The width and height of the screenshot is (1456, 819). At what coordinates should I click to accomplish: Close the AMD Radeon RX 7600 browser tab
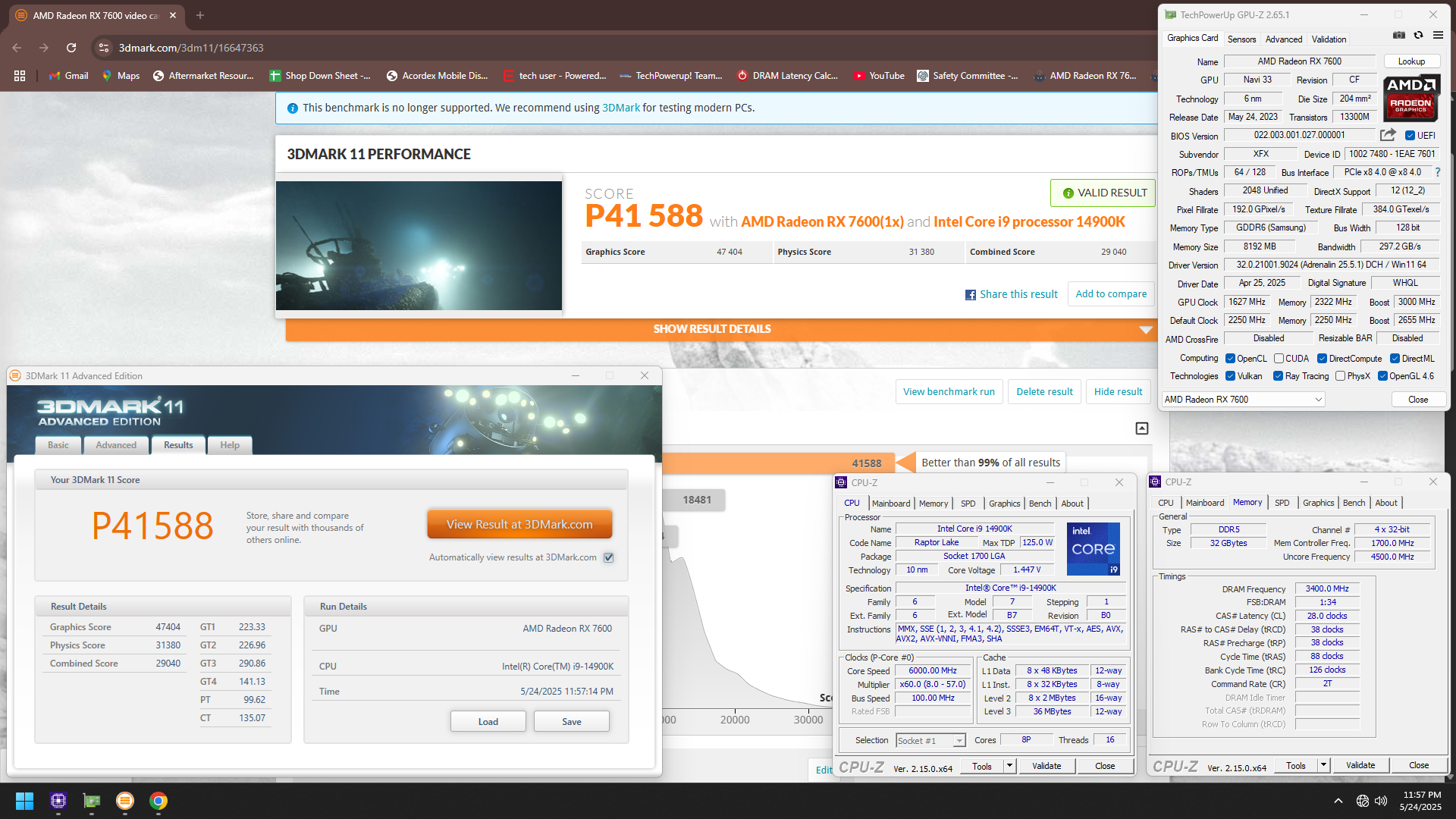(173, 15)
